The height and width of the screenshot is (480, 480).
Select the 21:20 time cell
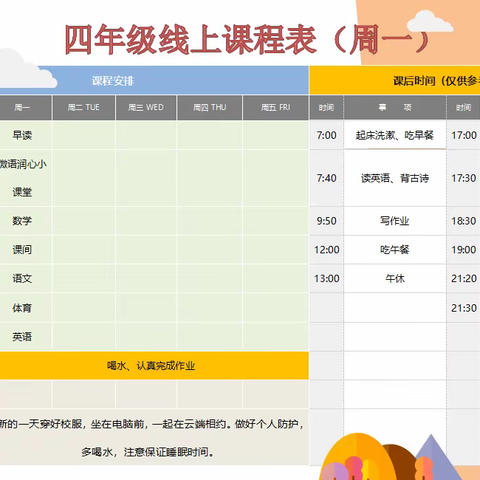click(x=464, y=278)
